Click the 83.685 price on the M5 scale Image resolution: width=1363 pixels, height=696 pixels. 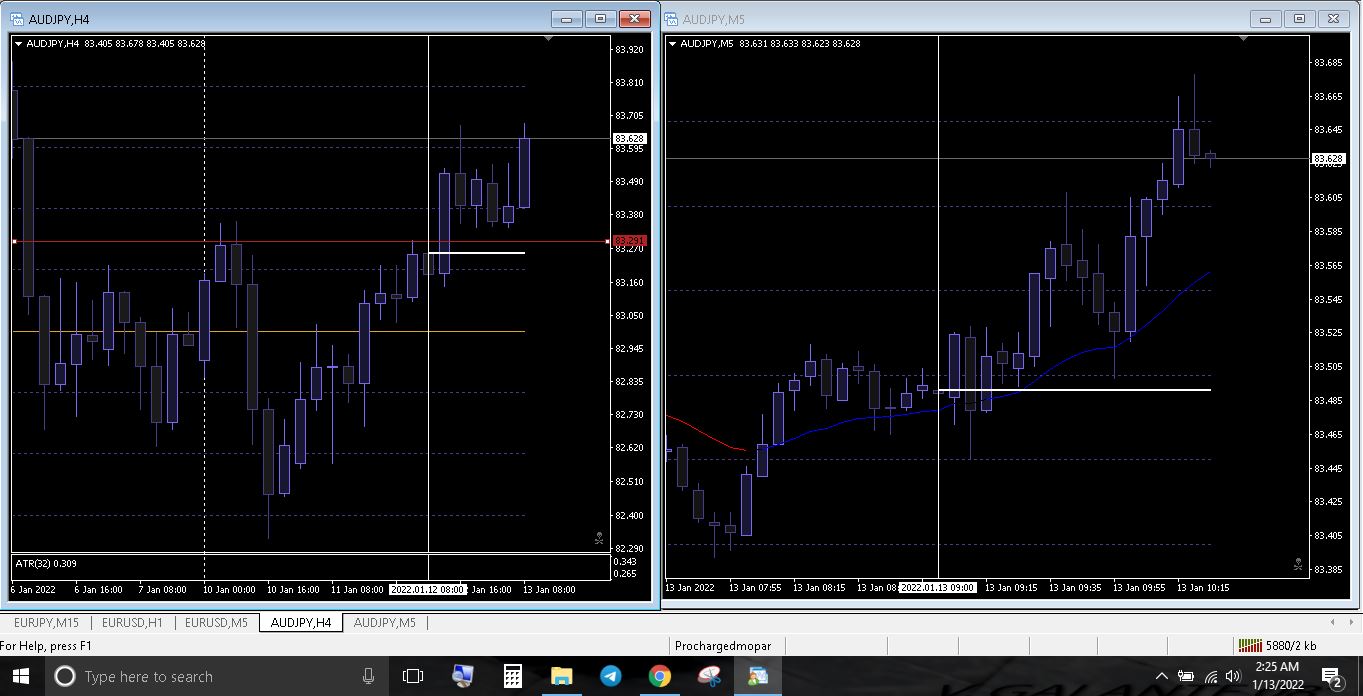[x=1329, y=63]
